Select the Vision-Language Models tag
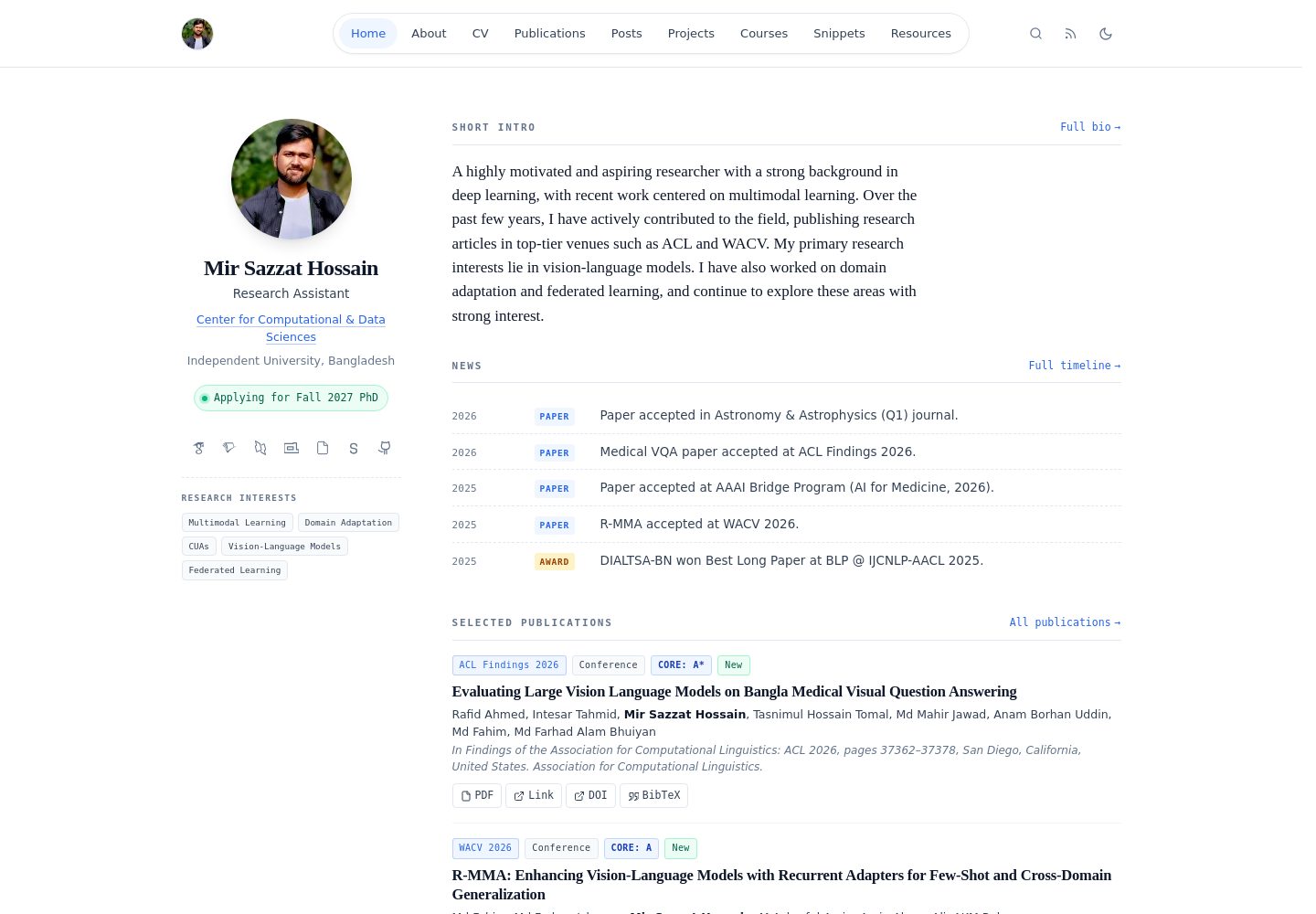 tap(284, 547)
